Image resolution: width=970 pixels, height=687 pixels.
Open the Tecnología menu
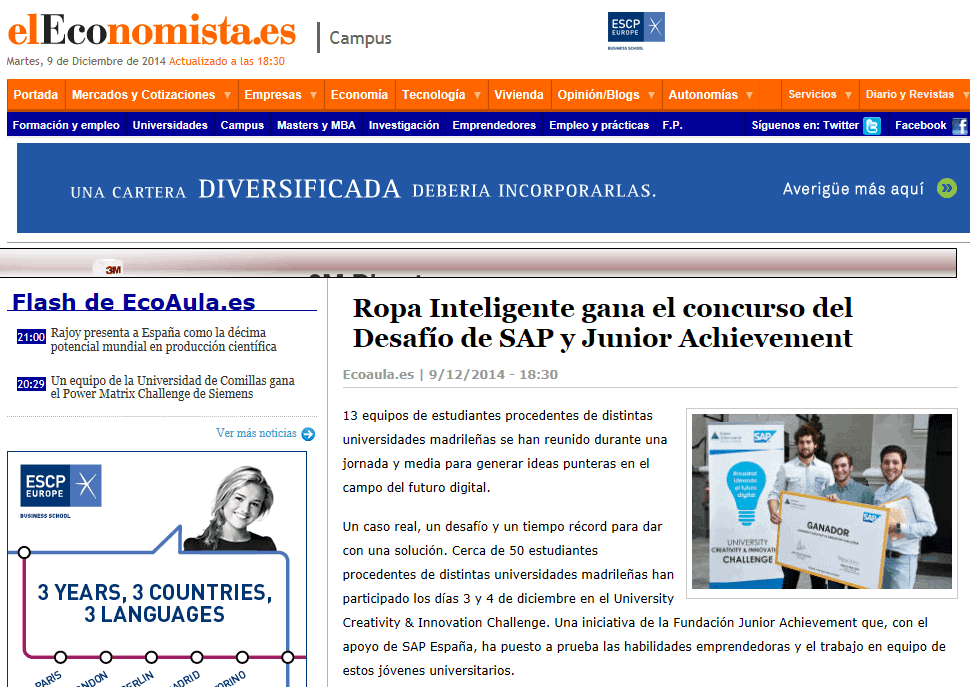434,95
